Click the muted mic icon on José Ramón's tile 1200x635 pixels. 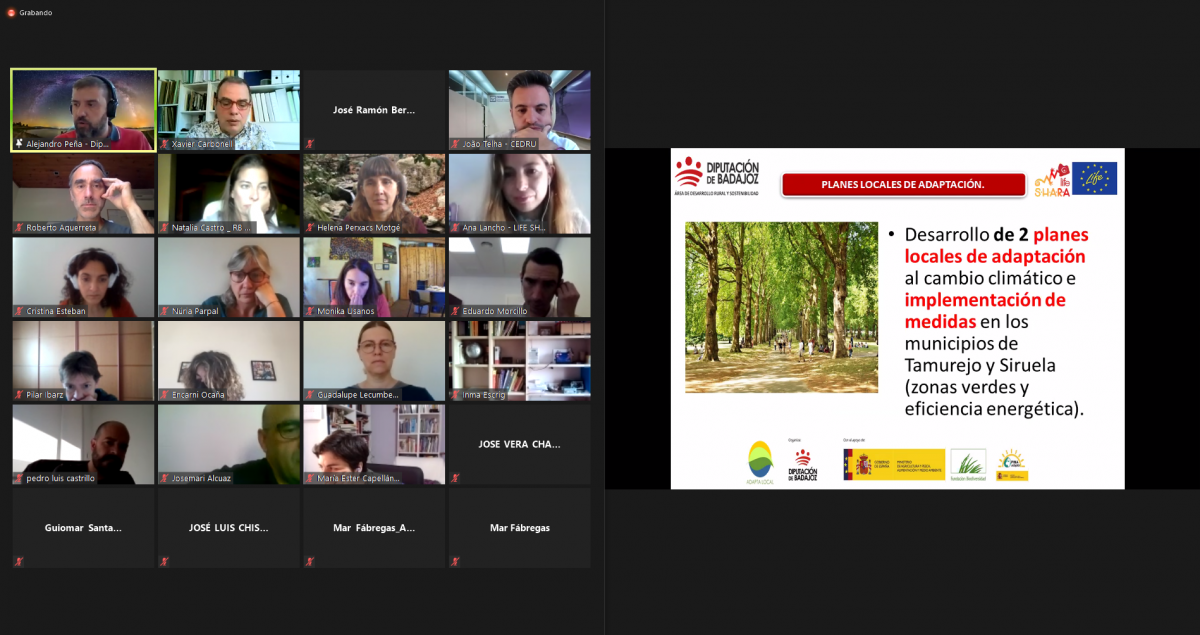click(310, 144)
